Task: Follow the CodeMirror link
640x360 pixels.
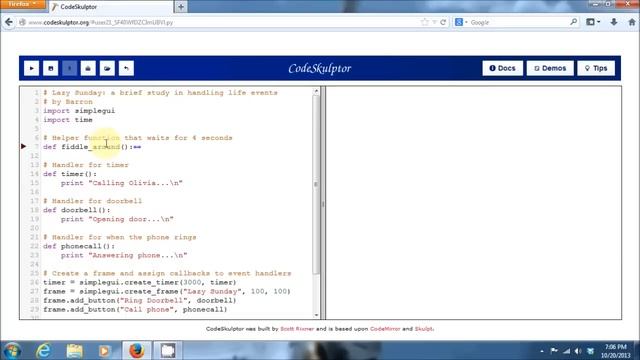Action: pyautogui.click(x=385, y=329)
